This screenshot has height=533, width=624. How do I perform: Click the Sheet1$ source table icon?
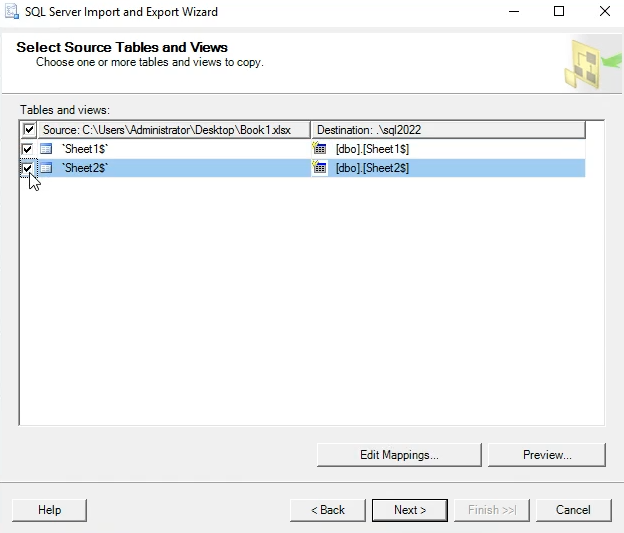pos(46,149)
